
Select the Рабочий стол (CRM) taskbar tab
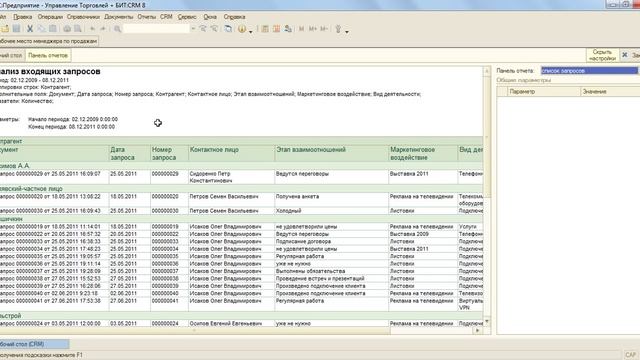click(x=34, y=344)
